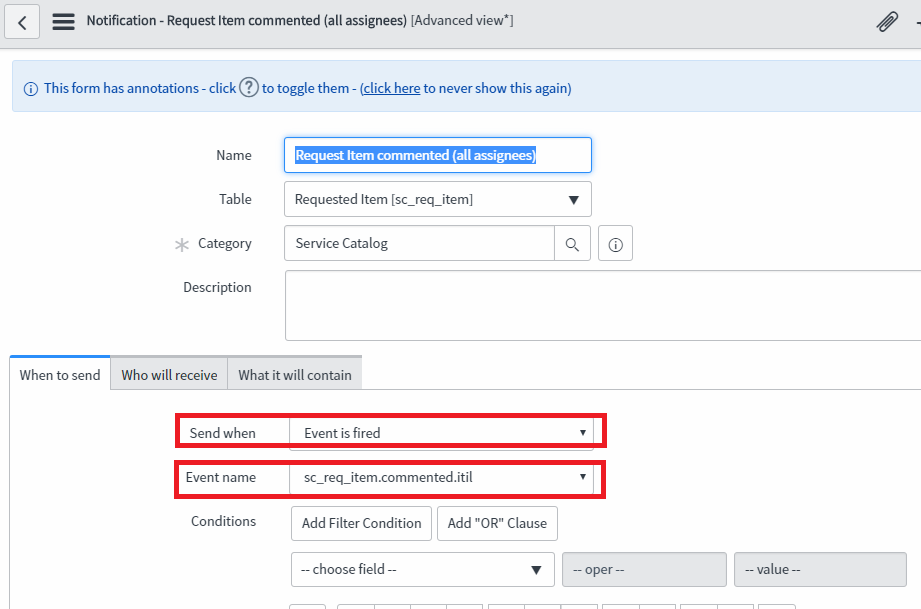This screenshot has width=921, height=609.
Task: Switch to the Who will receive tab
Action: pyautogui.click(x=169, y=375)
